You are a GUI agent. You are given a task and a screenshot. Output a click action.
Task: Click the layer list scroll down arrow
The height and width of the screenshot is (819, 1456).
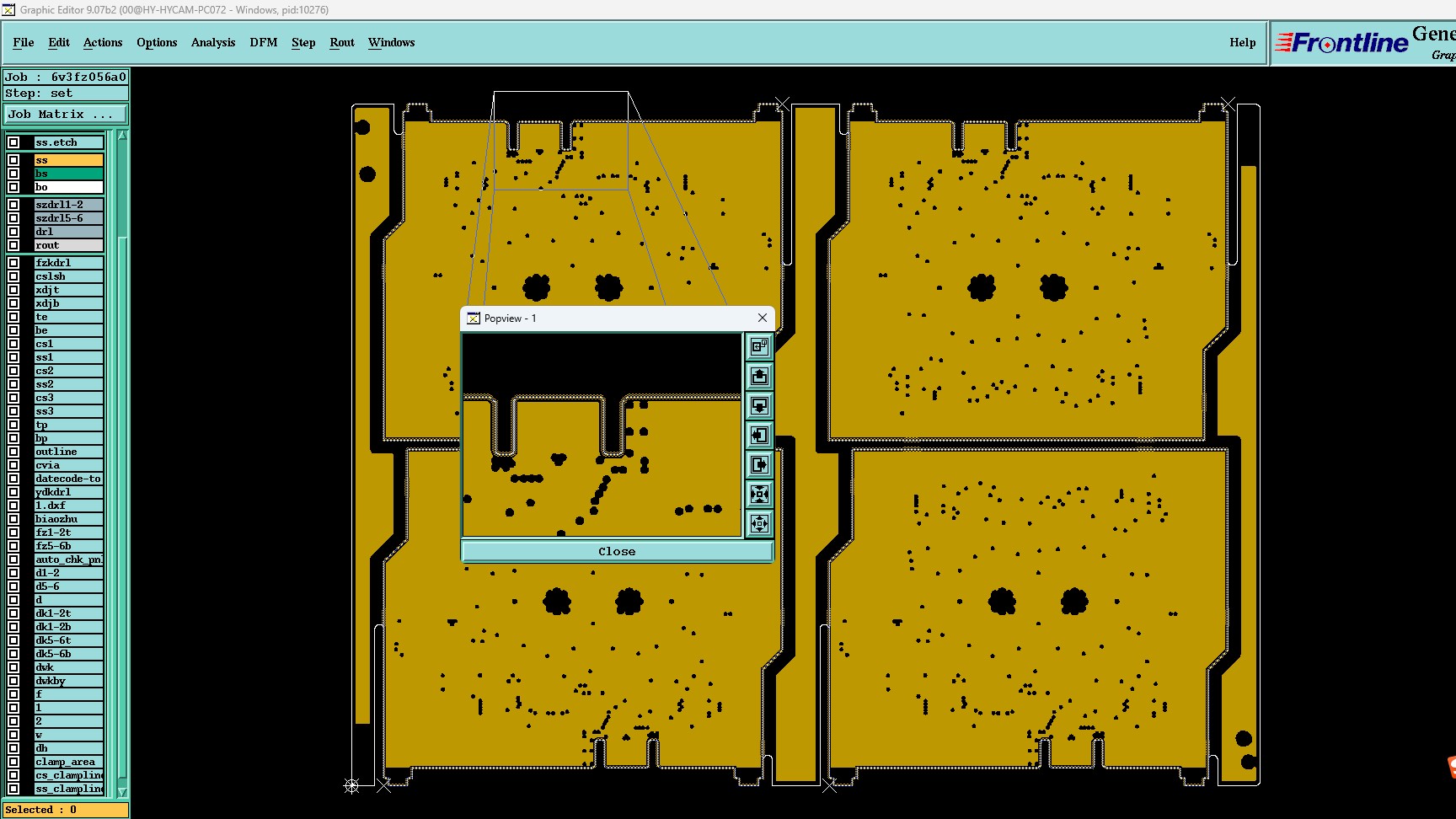pyautogui.click(x=122, y=792)
